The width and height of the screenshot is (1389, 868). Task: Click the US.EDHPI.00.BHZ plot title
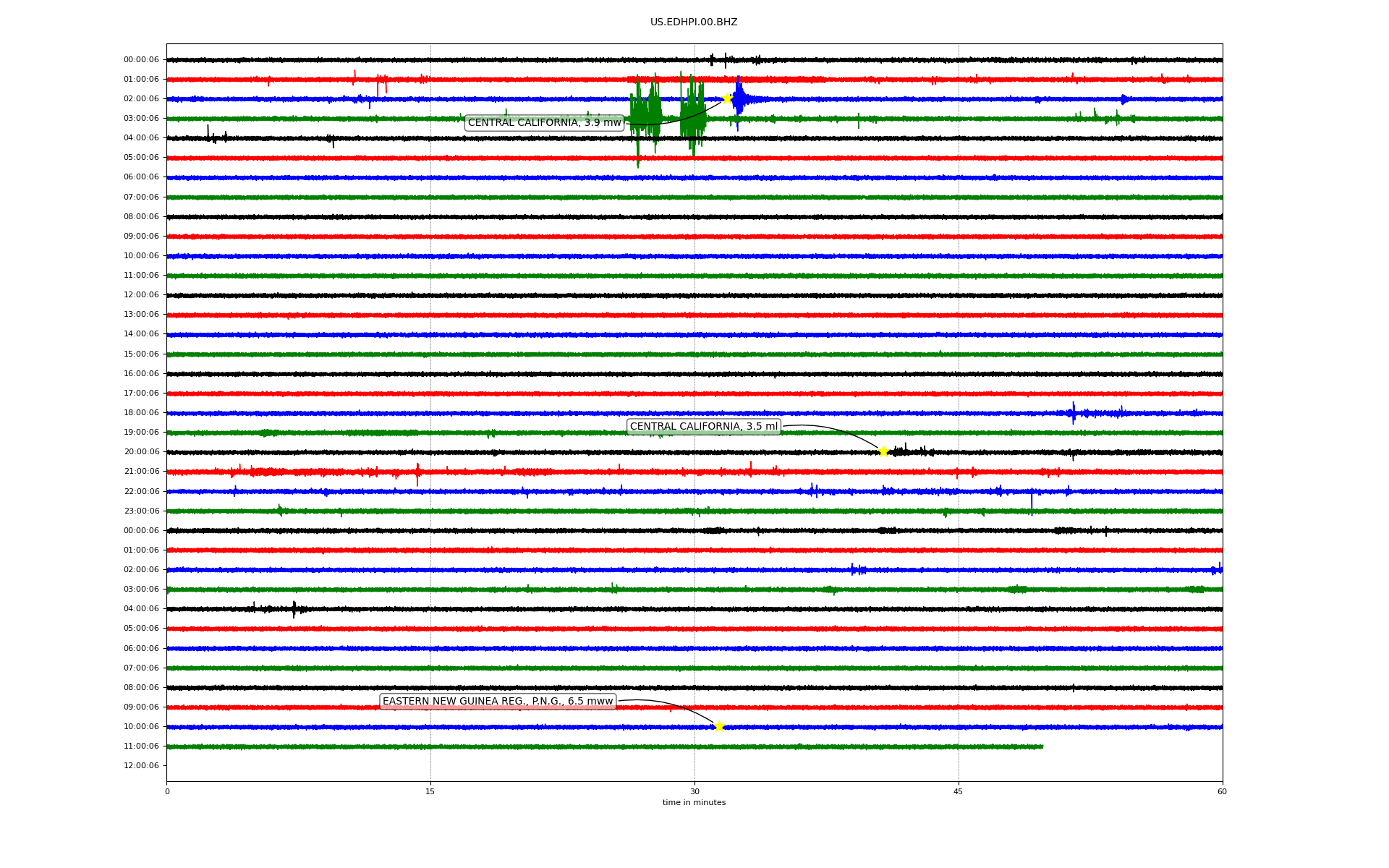pyautogui.click(x=694, y=22)
